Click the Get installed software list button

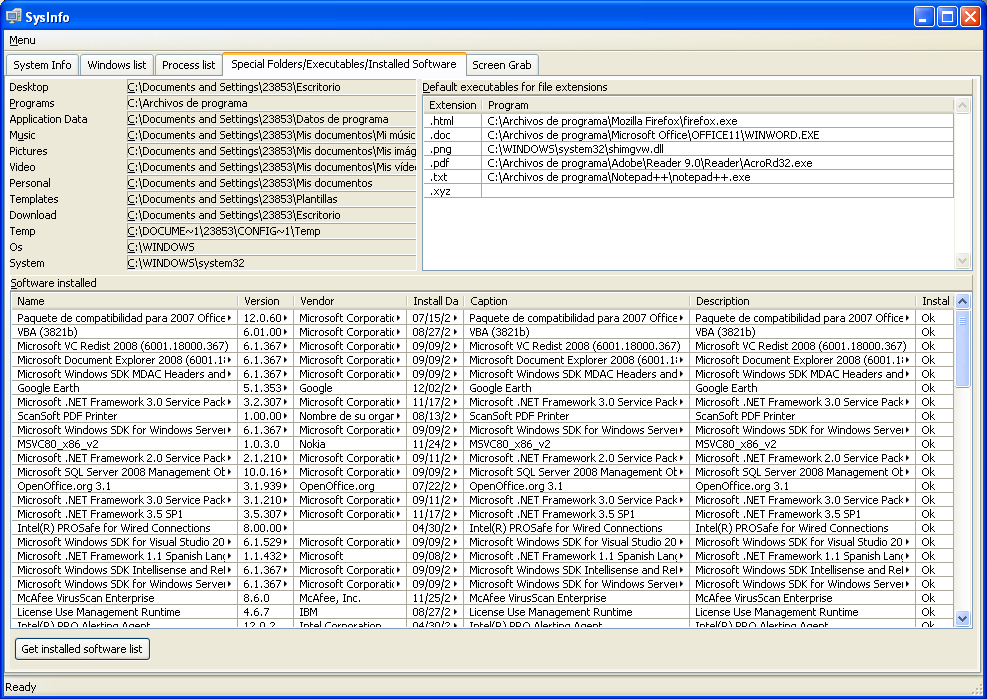82,649
